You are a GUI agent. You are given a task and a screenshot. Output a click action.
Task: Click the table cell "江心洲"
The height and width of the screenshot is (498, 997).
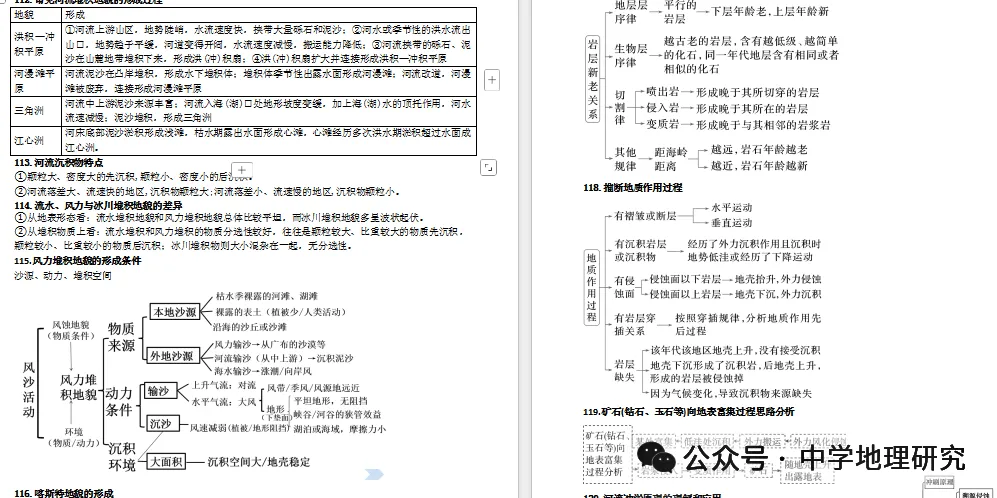(x=36, y=141)
